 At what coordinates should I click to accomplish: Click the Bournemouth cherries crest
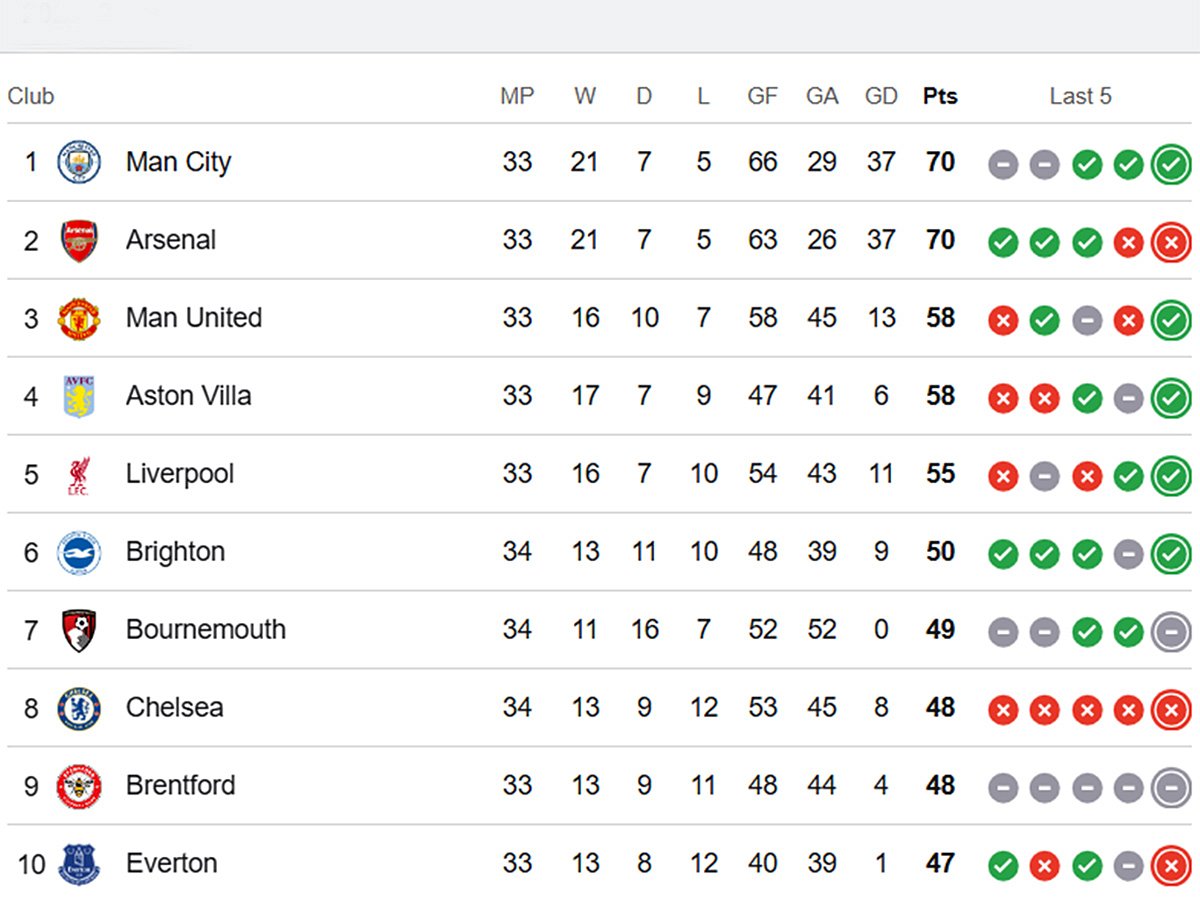click(x=80, y=630)
